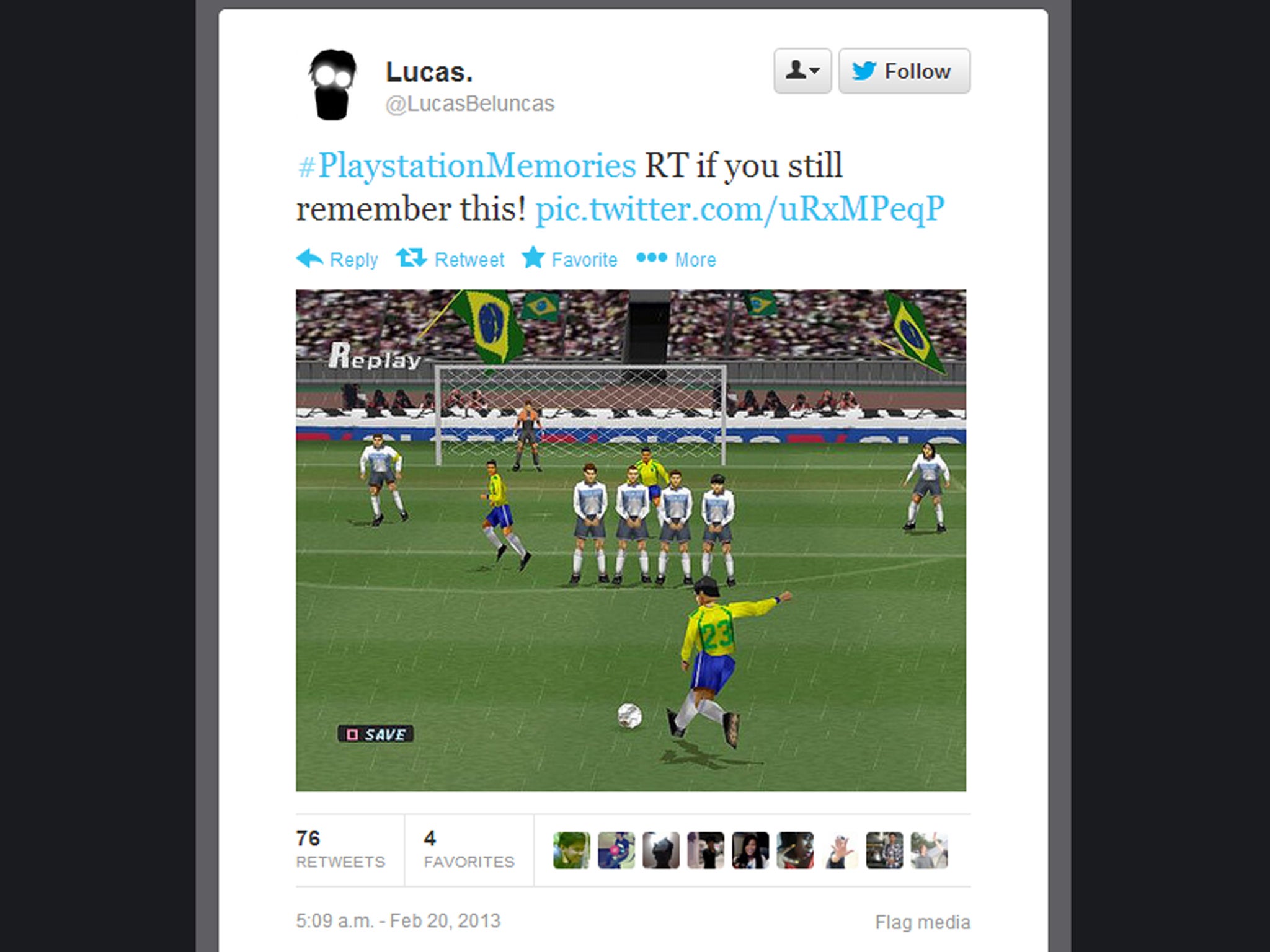Open the @LucasBeluncas handle
Image resolution: width=1270 pixels, height=952 pixels.
tap(470, 104)
